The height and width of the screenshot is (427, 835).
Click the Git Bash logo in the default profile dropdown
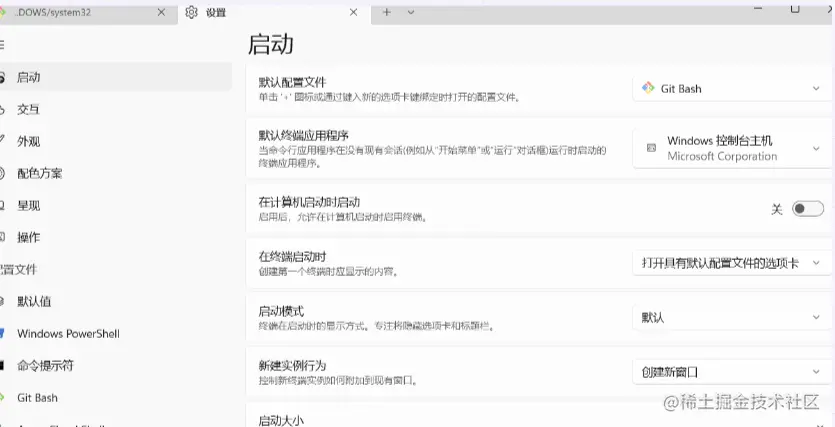tap(648, 88)
